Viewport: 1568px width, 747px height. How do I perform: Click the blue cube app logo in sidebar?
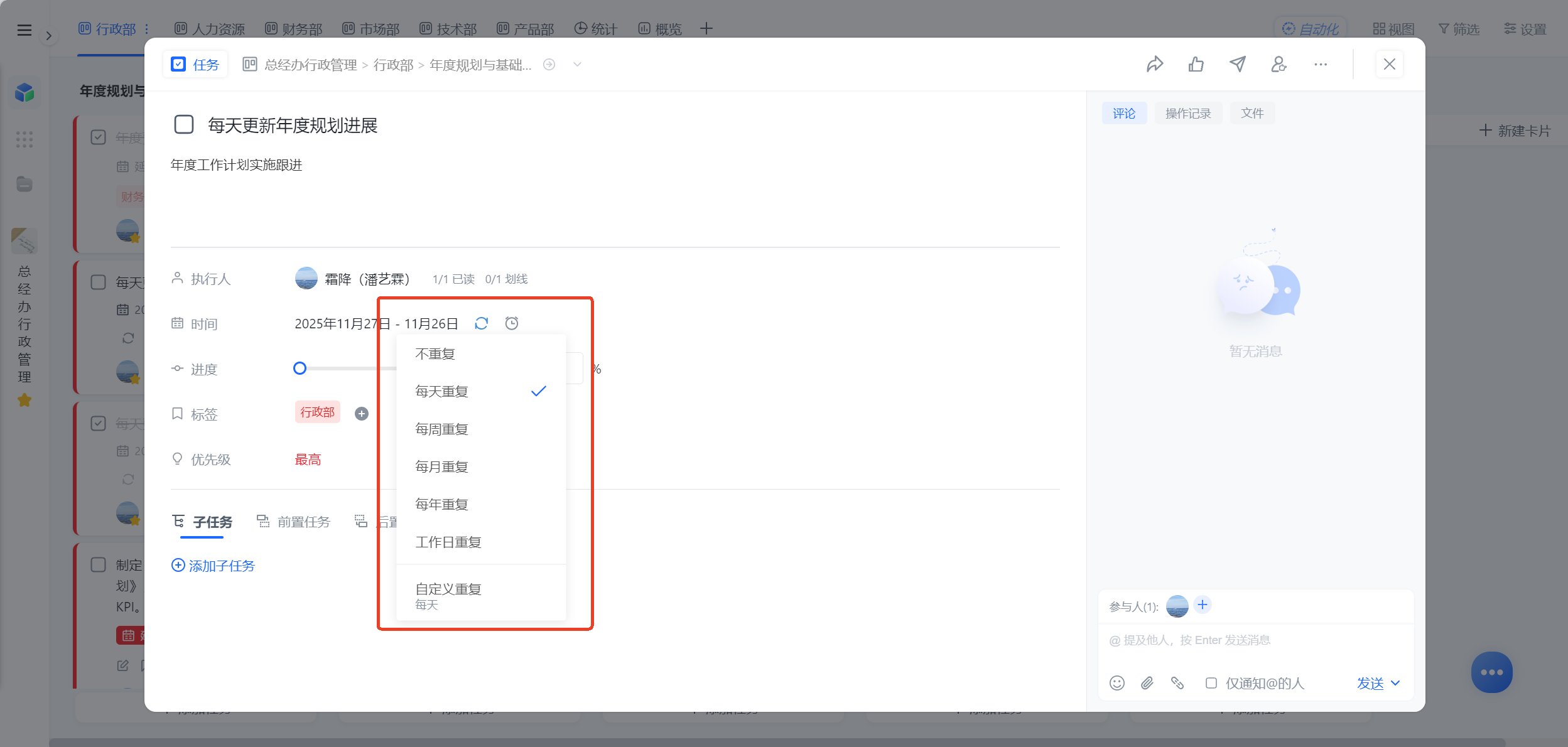pyautogui.click(x=24, y=93)
